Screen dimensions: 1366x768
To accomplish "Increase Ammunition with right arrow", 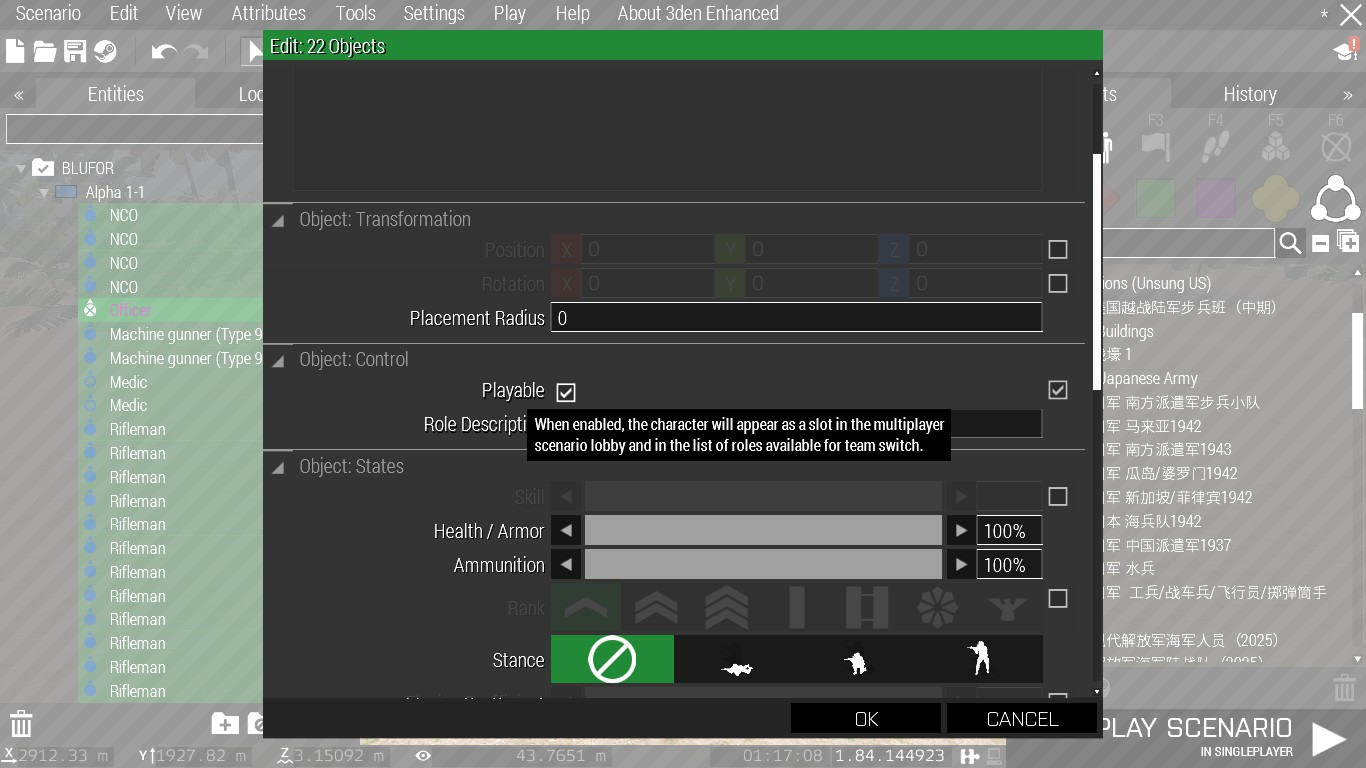I will pyautogui.click(x=961, y=565).
